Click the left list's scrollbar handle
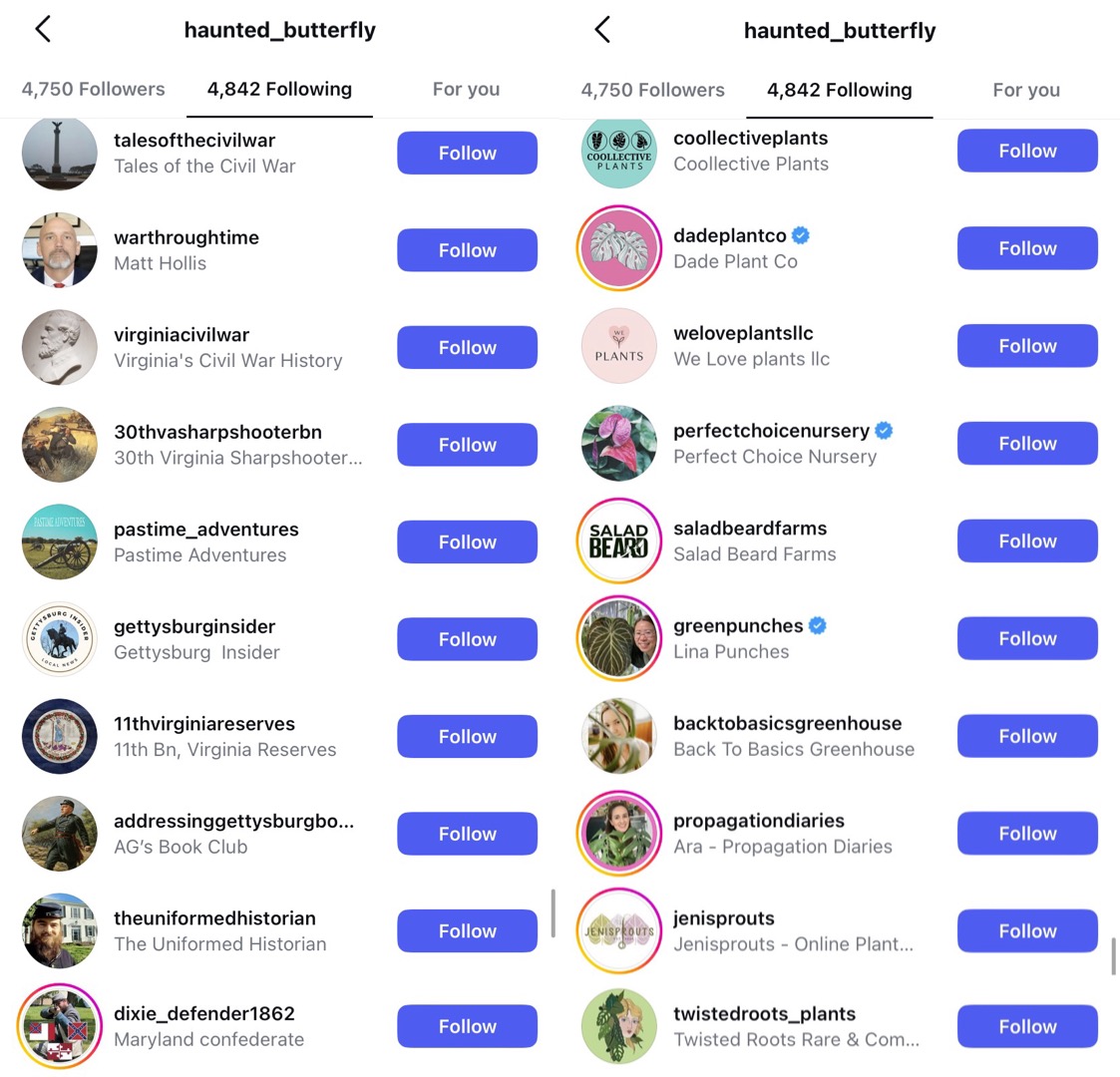The width and height of the screenshot is (1120, 1077). pyautogui.click(x=553, y=912)
